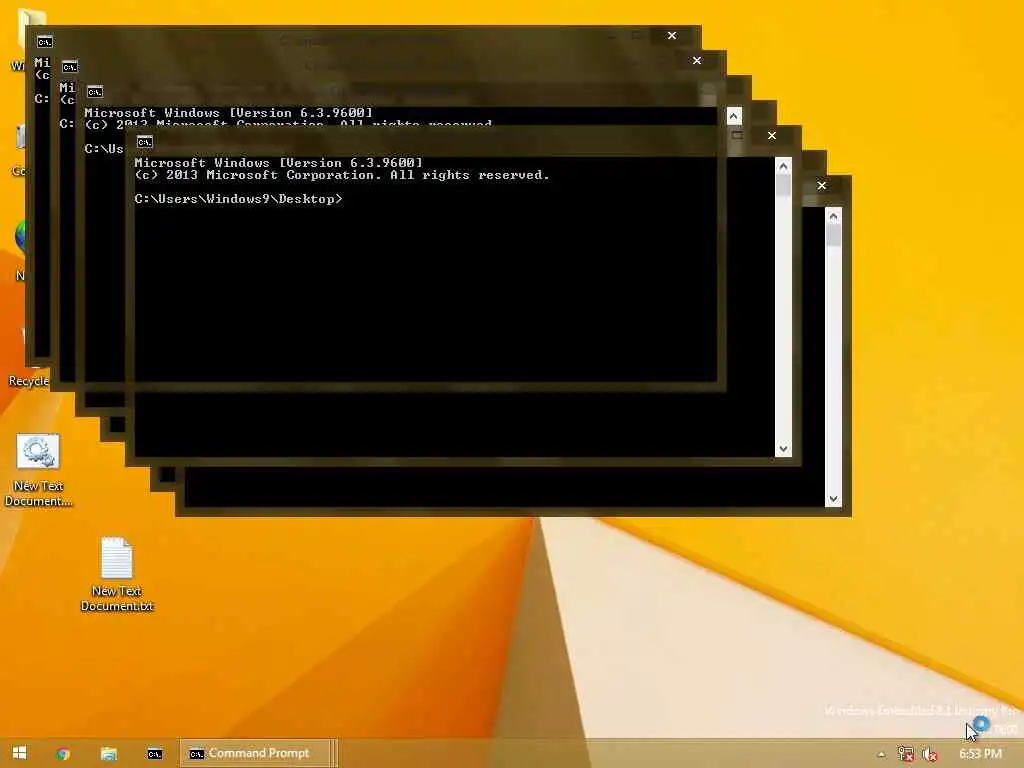Click scroll-up arrow of third cascaded Command Prompt
The image size is (1024, 768).
734,116
